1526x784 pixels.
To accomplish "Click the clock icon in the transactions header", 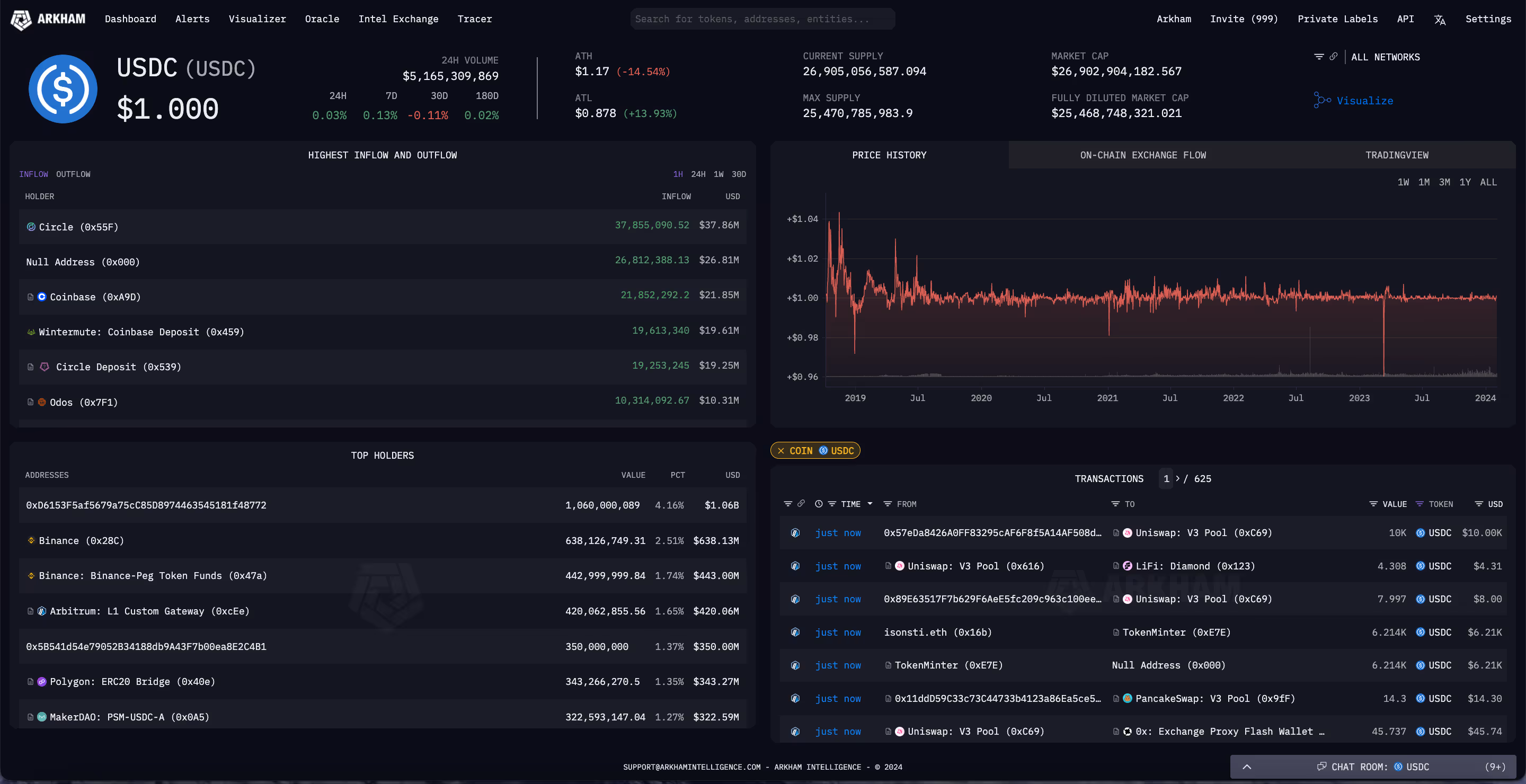I will tap(819, 503).
